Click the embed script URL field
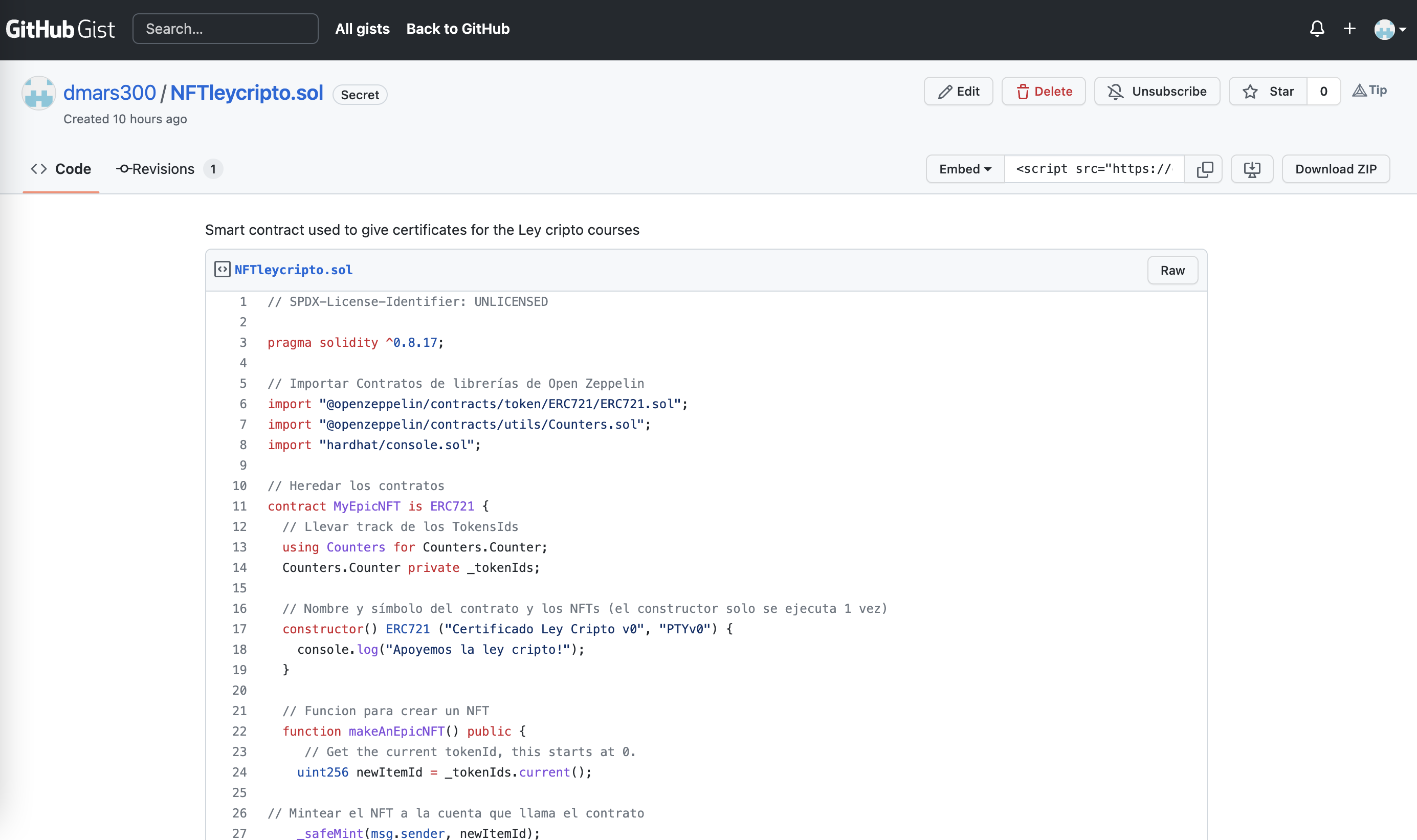1417x840 pixels. tap(1093, 169)
